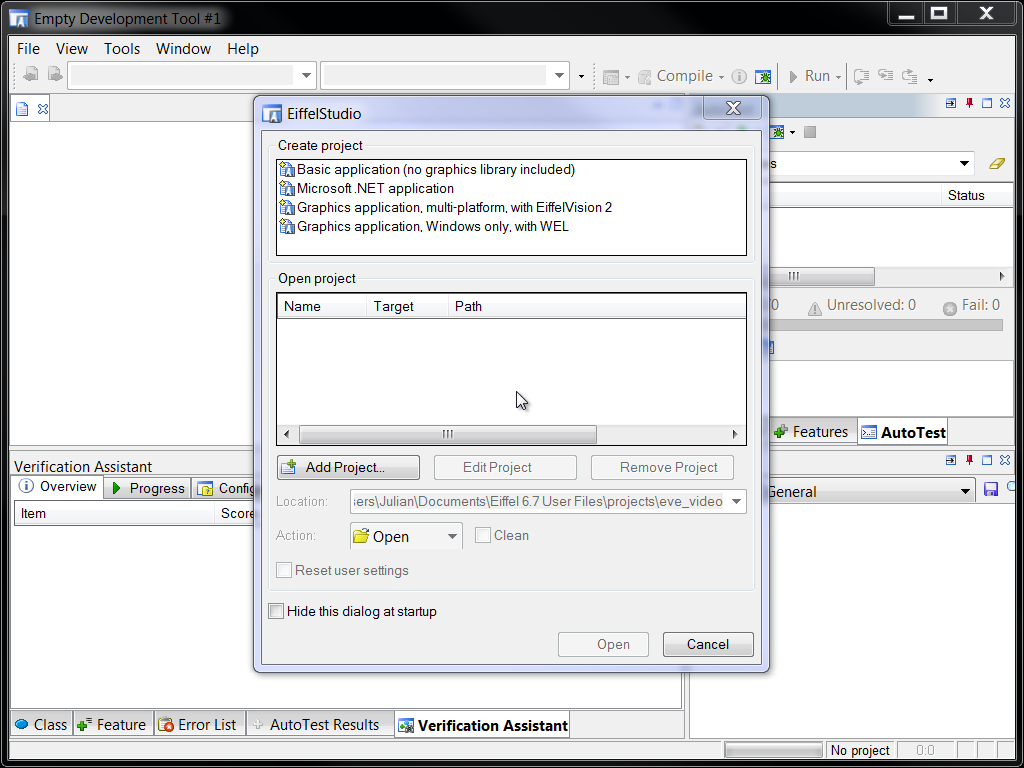Image resolution: width=1024 pixels, height=768 pixels.
Task: Switch to the Class tab at the bottom
Action: click(x=42, y=725)
